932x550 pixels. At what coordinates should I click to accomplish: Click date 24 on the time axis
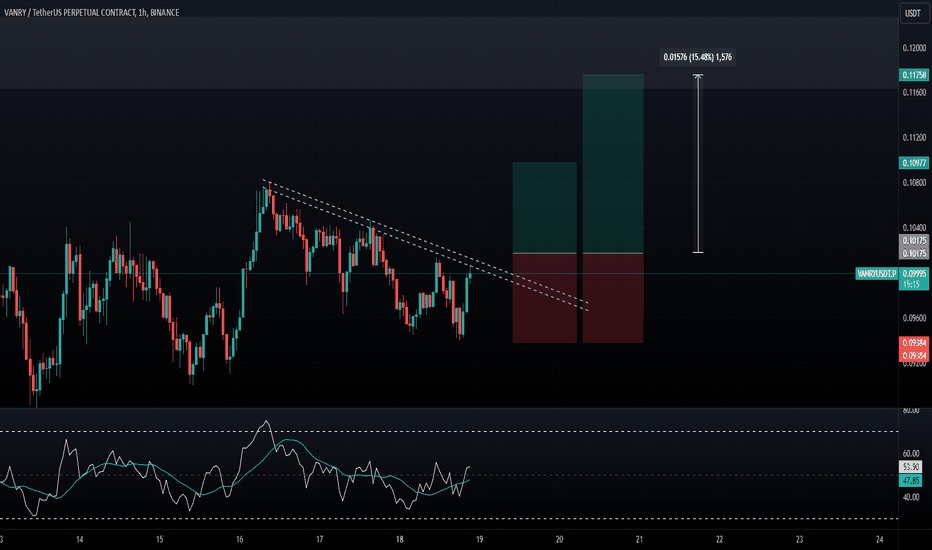click(880, 539)
